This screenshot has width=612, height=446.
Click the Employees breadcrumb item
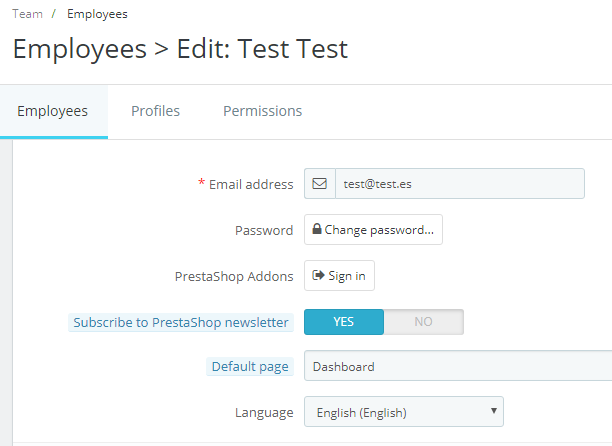pos(97,14)
